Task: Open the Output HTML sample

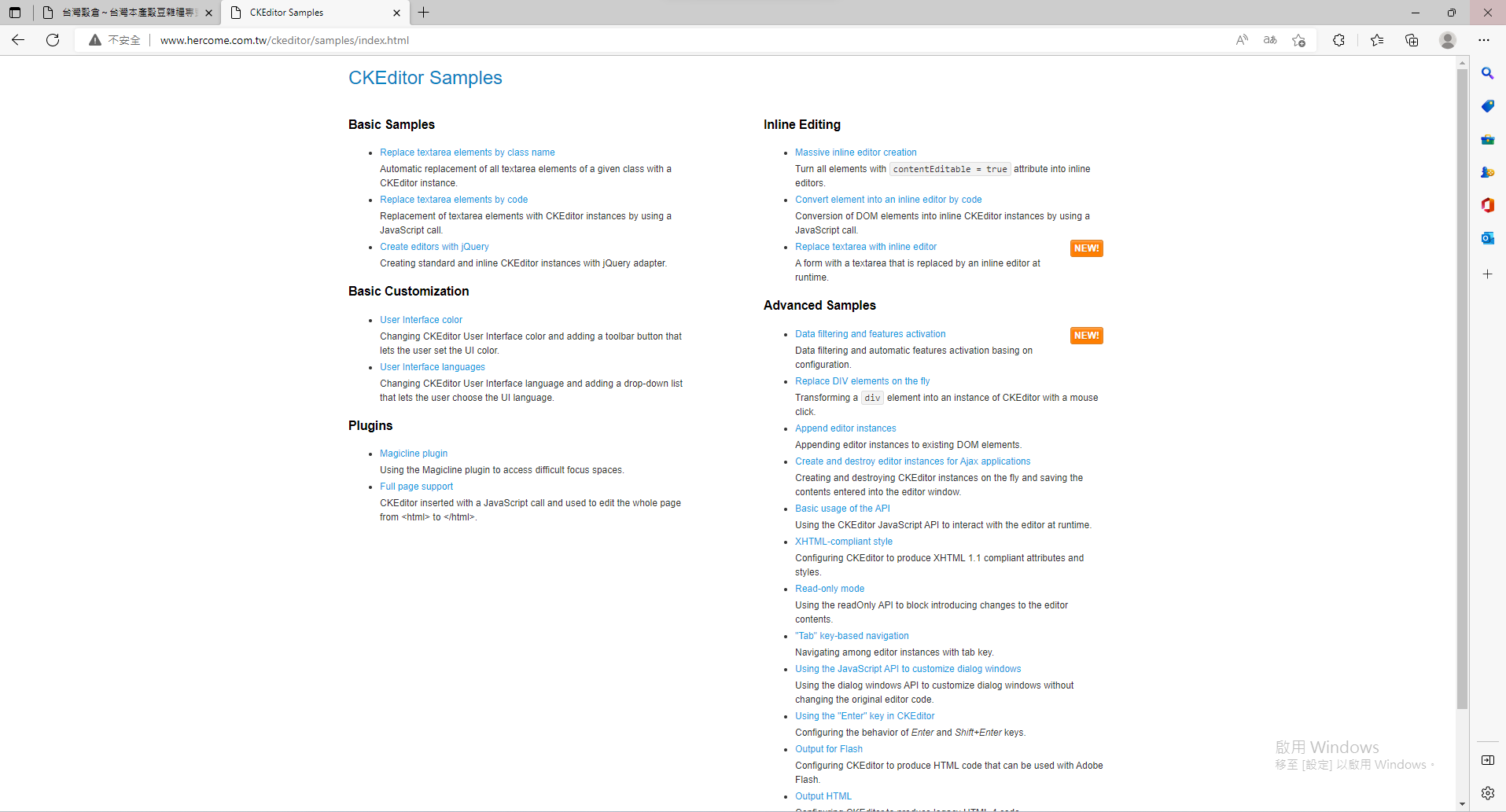Action: (x=823, y=796)
